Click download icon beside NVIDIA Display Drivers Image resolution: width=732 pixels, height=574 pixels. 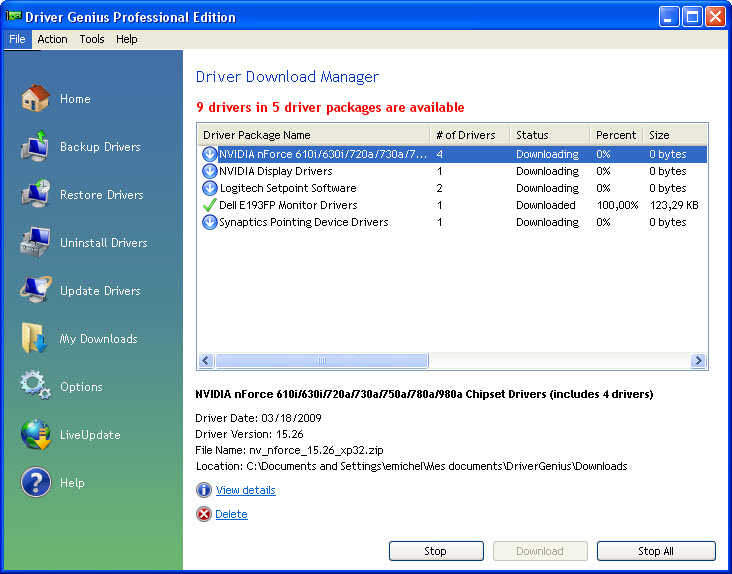point(209,171)
